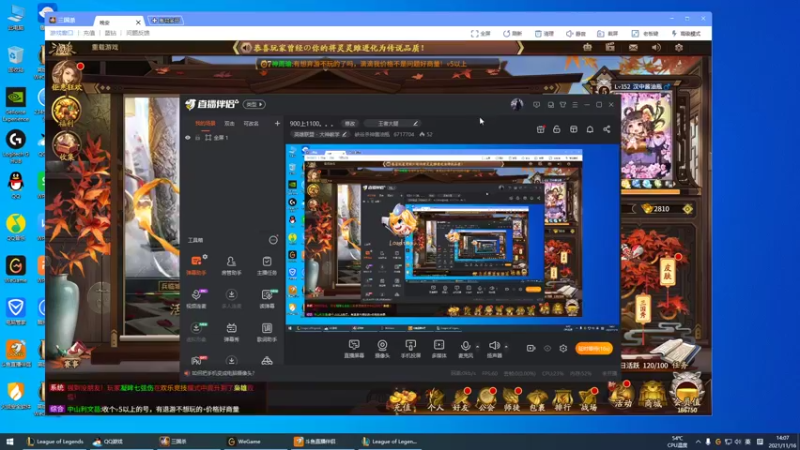Open 活动 events icon at game bottom
This screenshot has width=800, height=450.
tap(622, 395)
